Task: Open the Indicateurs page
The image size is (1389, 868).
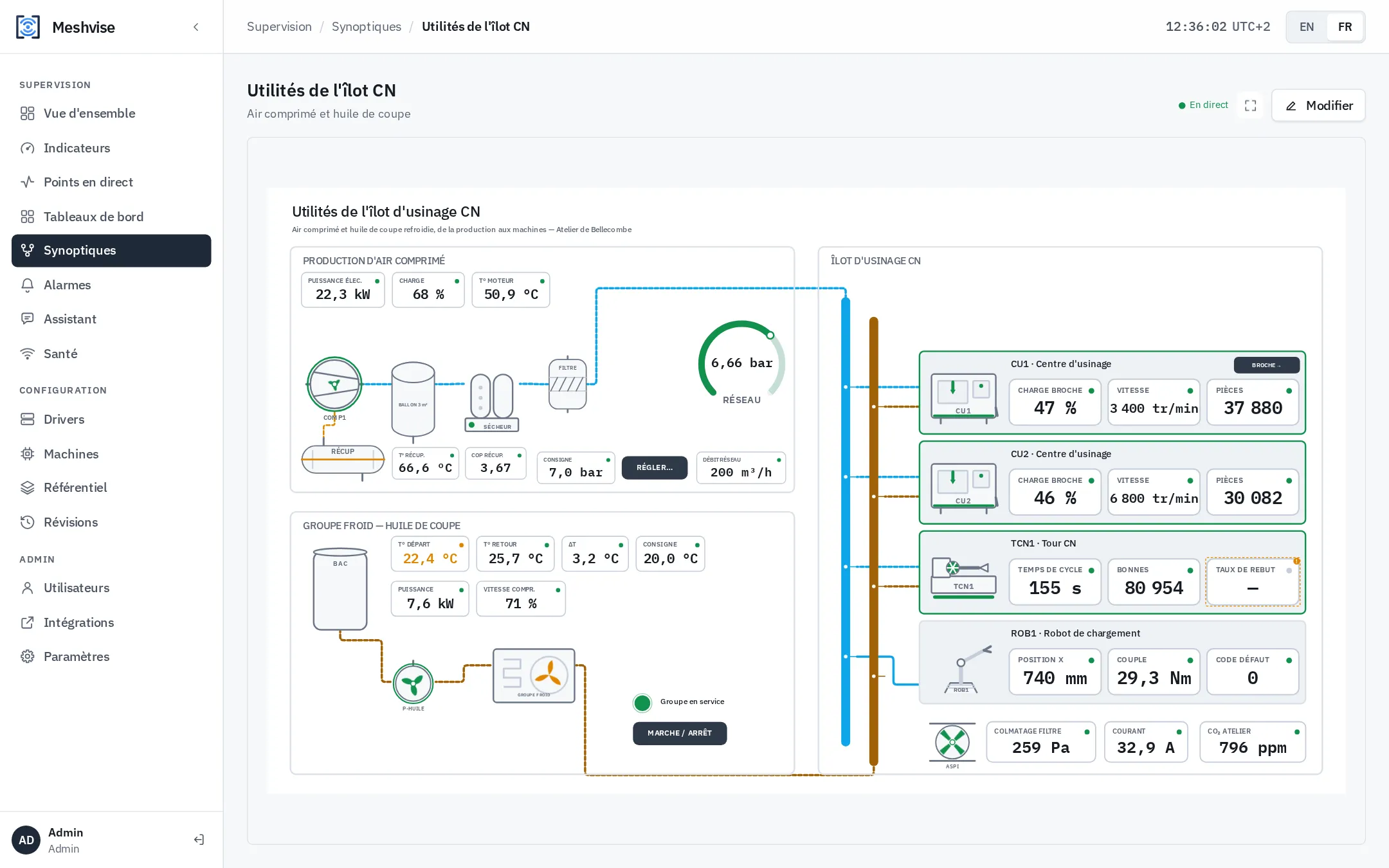Action: [111, 148]
